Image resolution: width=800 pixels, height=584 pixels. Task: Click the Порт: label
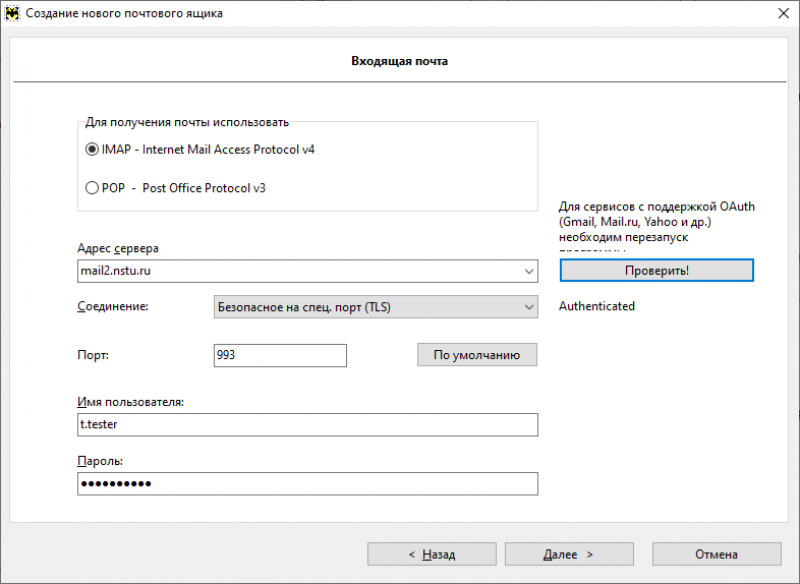click(93, 355)
